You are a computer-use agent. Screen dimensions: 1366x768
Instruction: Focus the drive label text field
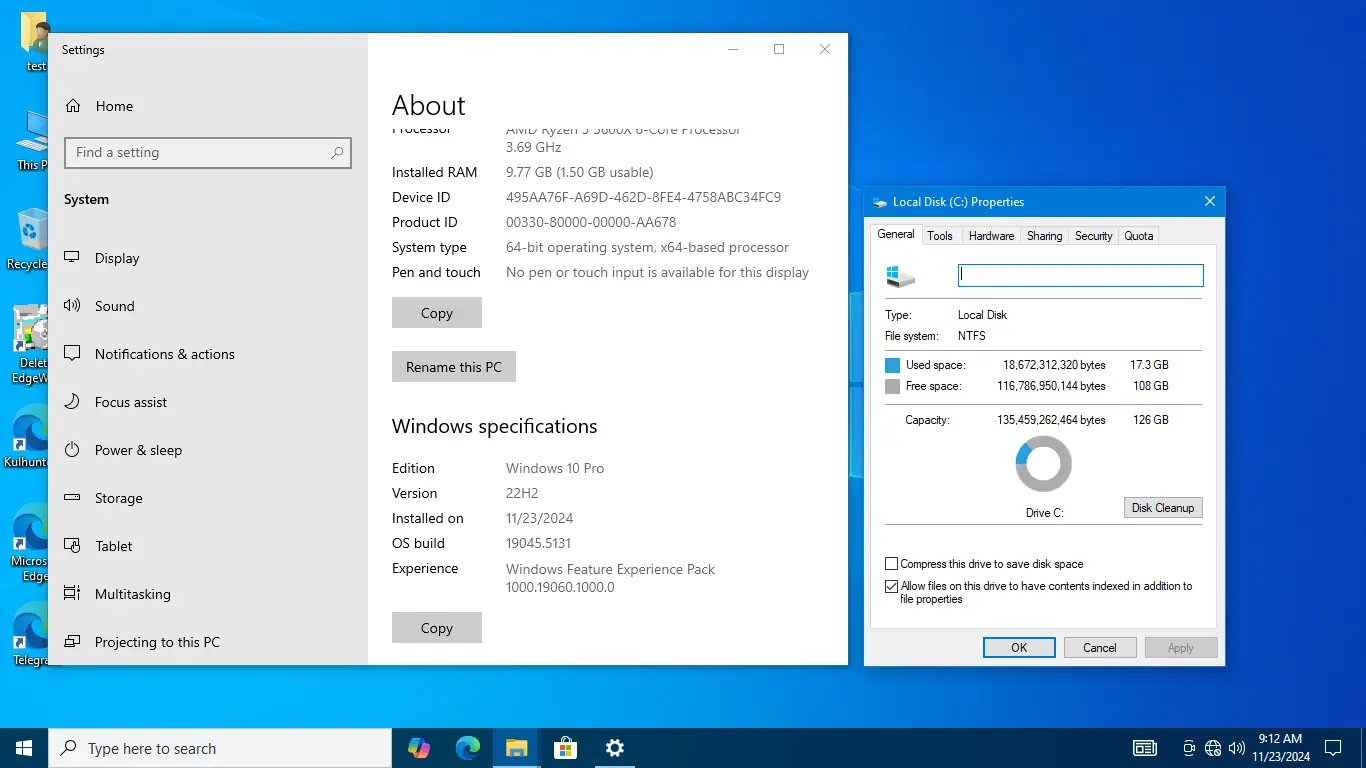pos(1081,275)
